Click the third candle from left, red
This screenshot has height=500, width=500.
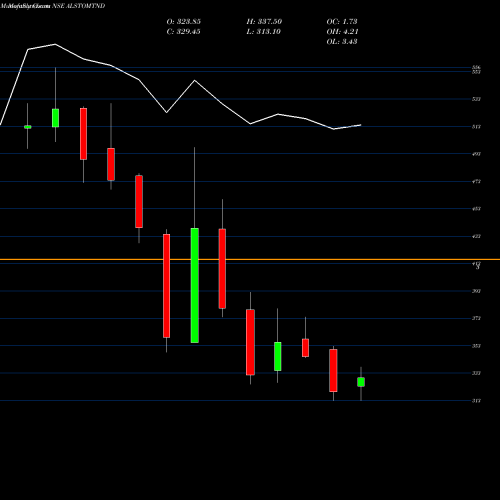tap(83, 134)
